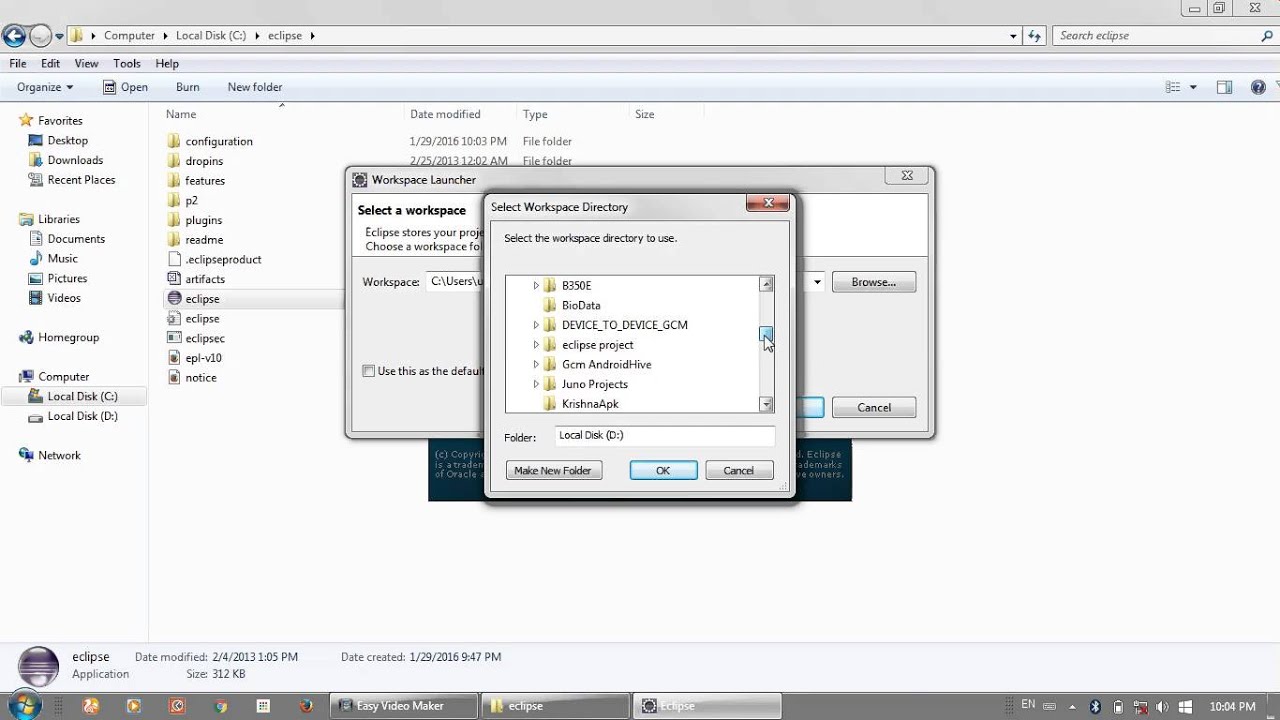Expand the B350E folder node
The image size is (1280, 720).
(x=536, y=286)
